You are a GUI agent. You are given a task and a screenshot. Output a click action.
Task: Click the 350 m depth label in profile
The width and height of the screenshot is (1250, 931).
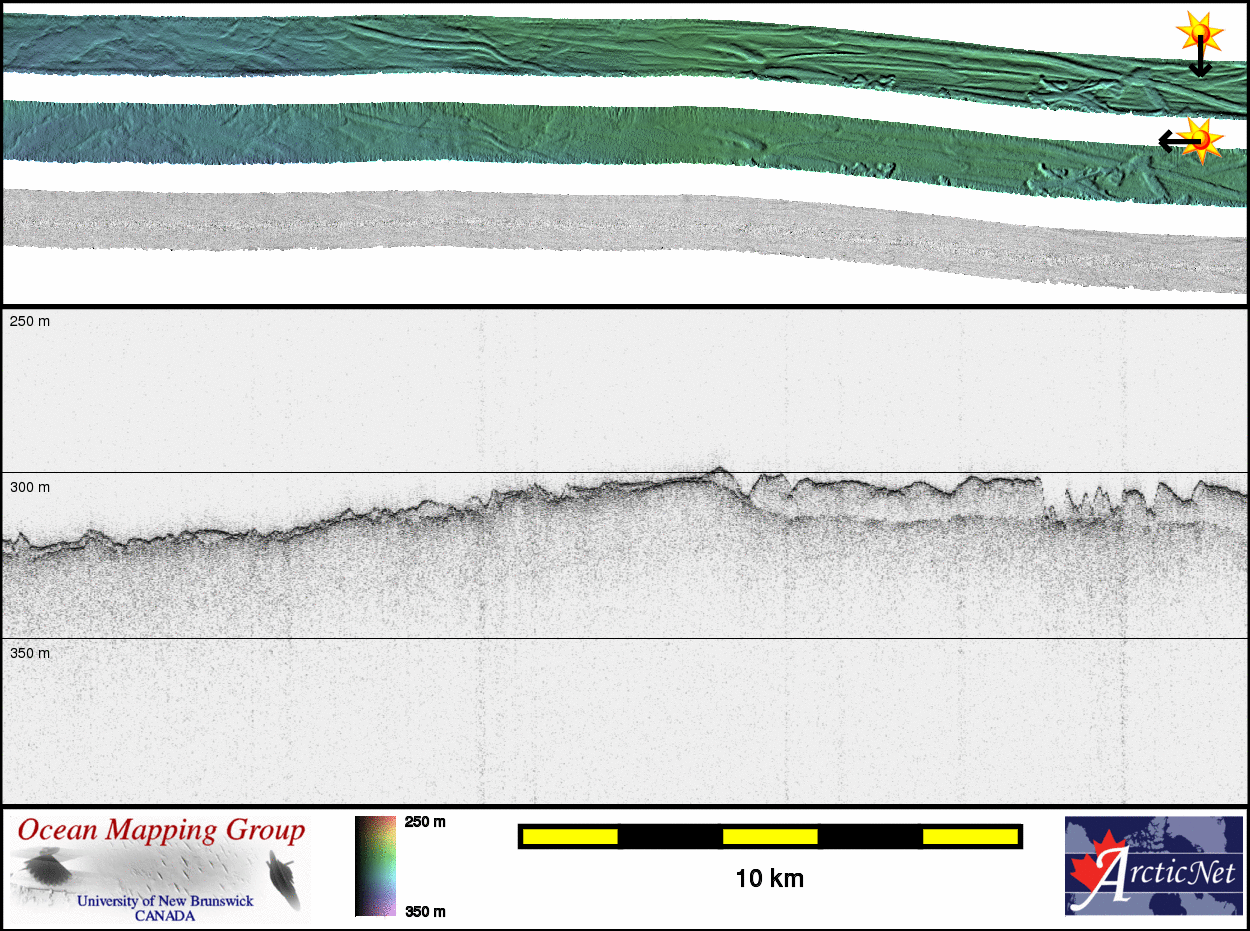point(30,653)
